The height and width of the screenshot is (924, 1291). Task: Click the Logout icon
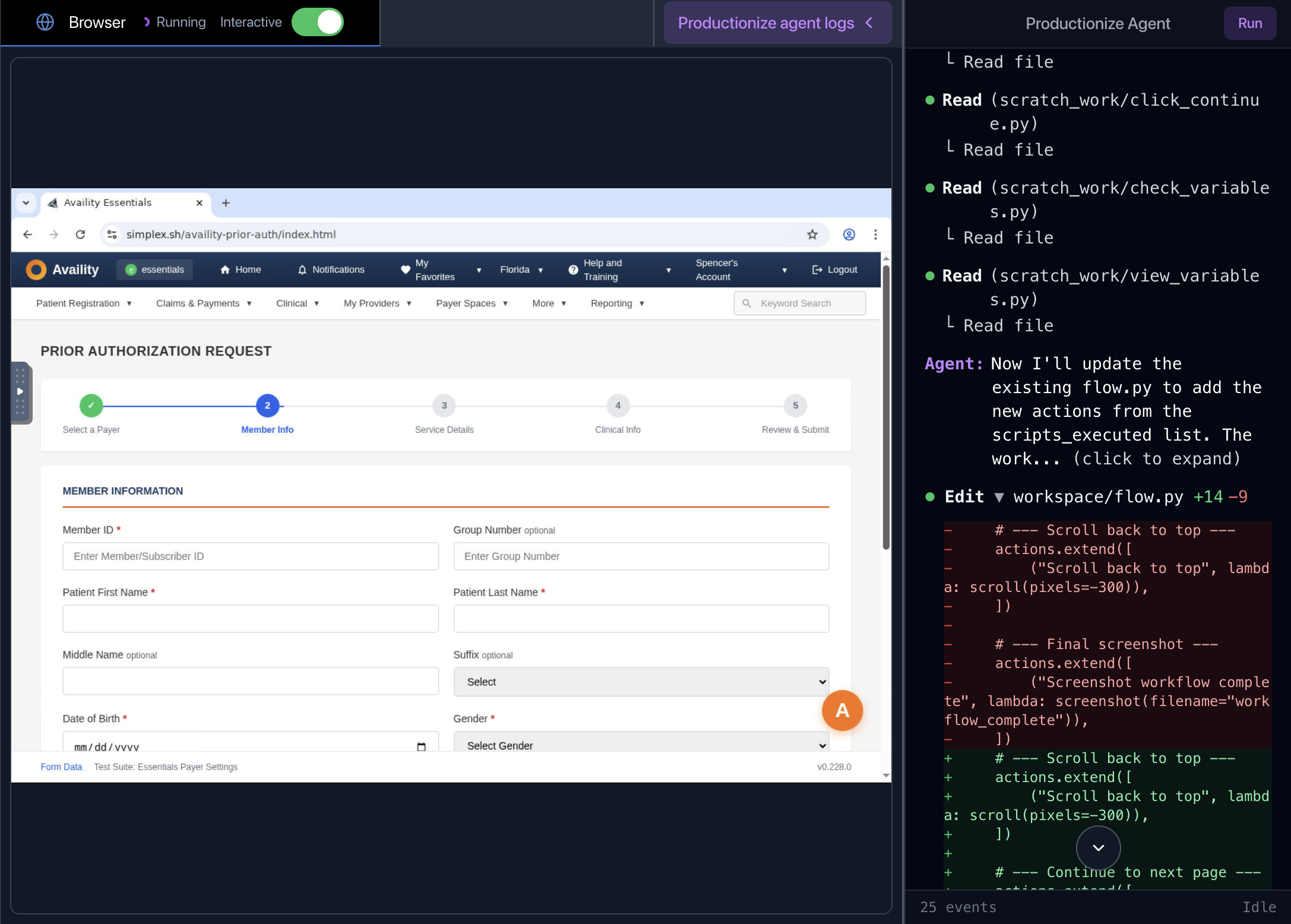(x=817, y=269)
